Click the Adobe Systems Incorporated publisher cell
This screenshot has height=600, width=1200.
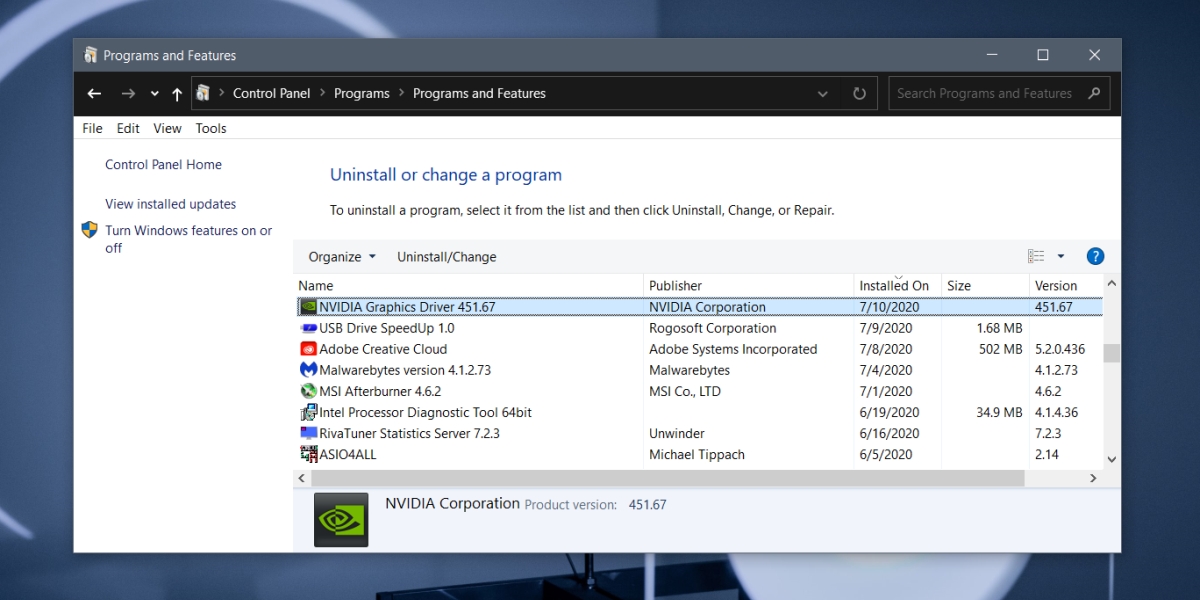(733, 349)
